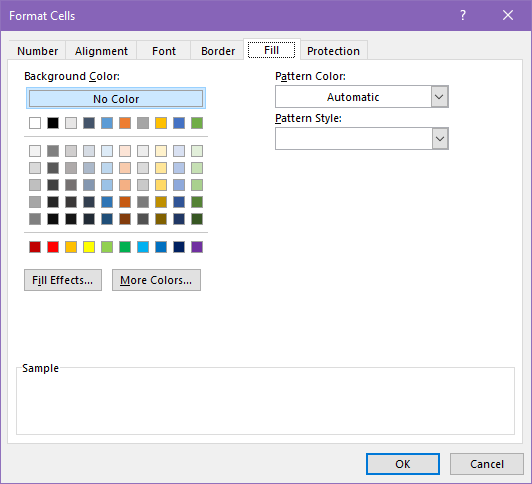Pick the bright yellow standard color
The width and height of the screenshot is (532, 484).
[89, 247]
